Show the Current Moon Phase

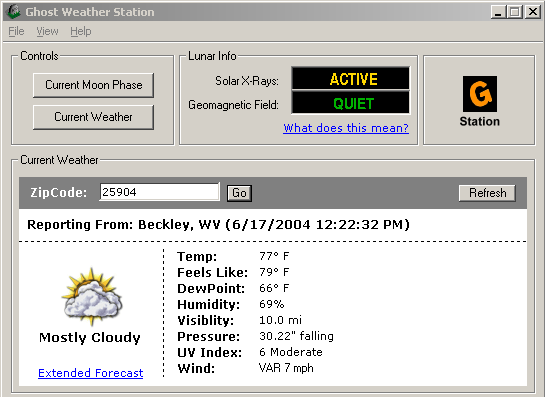coord(93,85)
